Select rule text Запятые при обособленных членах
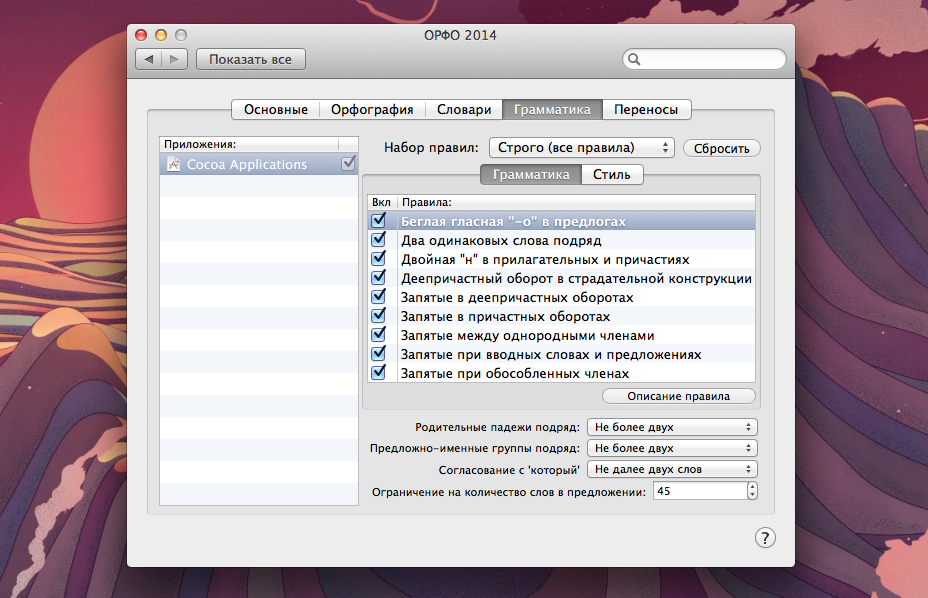928x598 pixels. tap(515, 374)
